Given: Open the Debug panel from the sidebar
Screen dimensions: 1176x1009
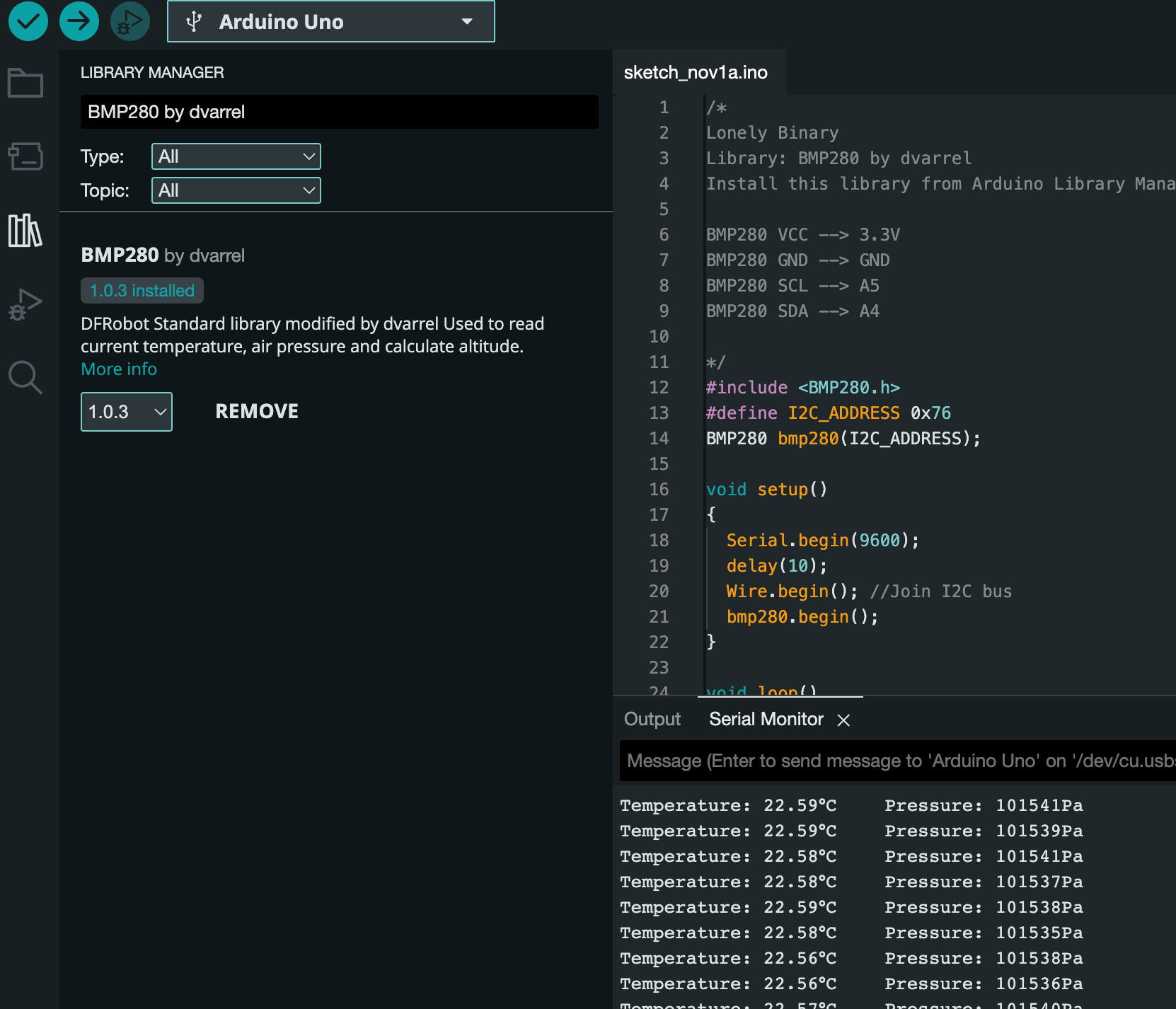Looking at the screenshot, I should click(25, 304).
